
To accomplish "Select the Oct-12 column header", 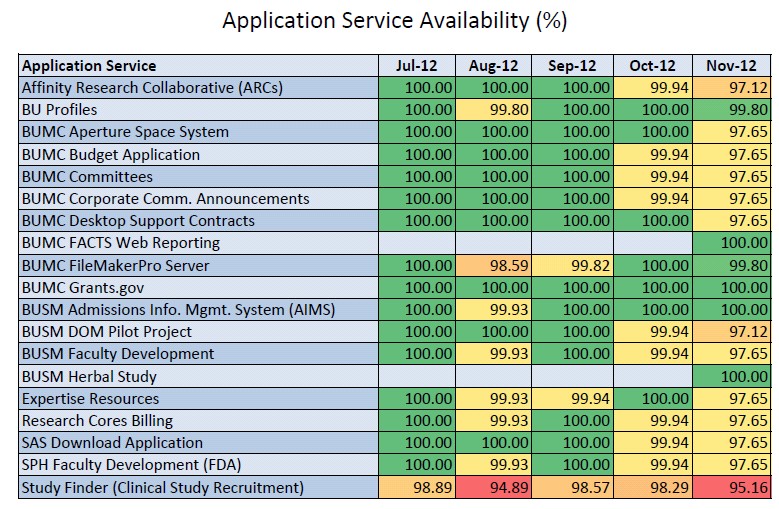I will click(x=653, y=66).
